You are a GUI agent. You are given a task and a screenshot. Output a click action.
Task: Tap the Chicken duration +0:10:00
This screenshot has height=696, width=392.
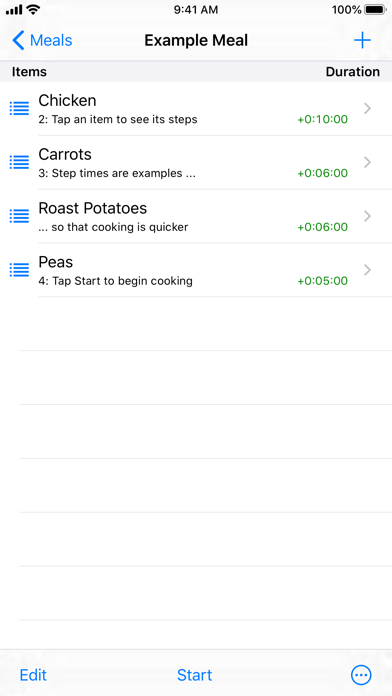tap(323, 119)
